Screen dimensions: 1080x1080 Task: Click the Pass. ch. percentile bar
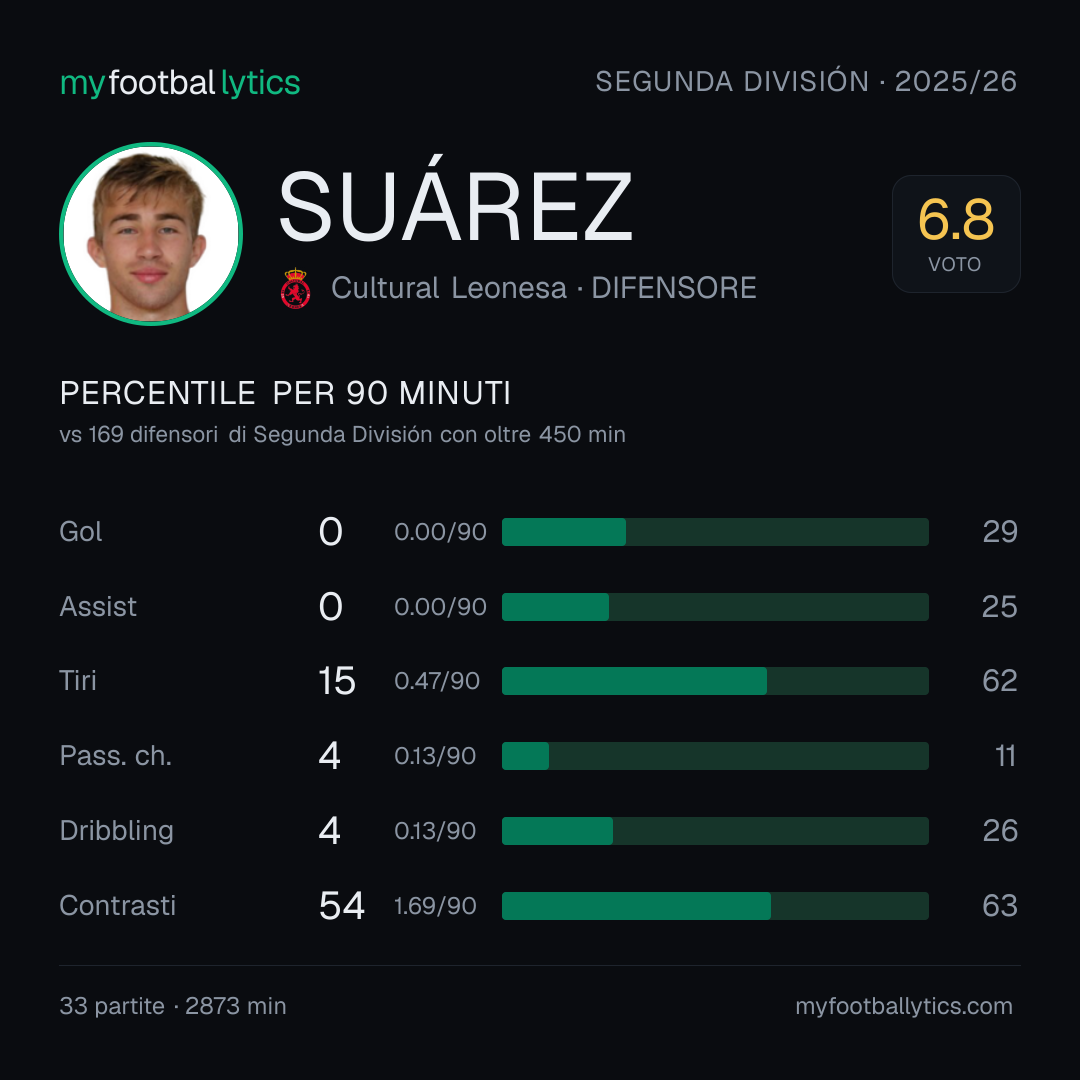point(715,756)
